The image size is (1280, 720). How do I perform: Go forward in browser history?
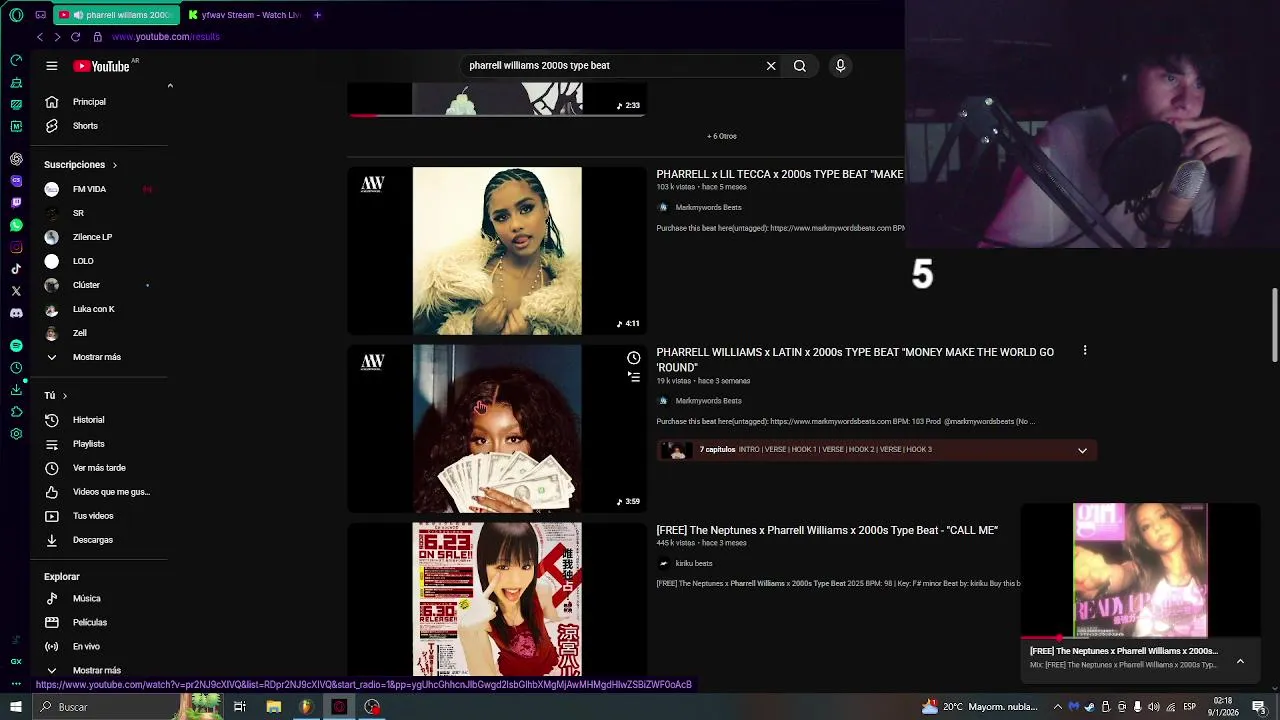pyautogui.click(x=57, y=37)
